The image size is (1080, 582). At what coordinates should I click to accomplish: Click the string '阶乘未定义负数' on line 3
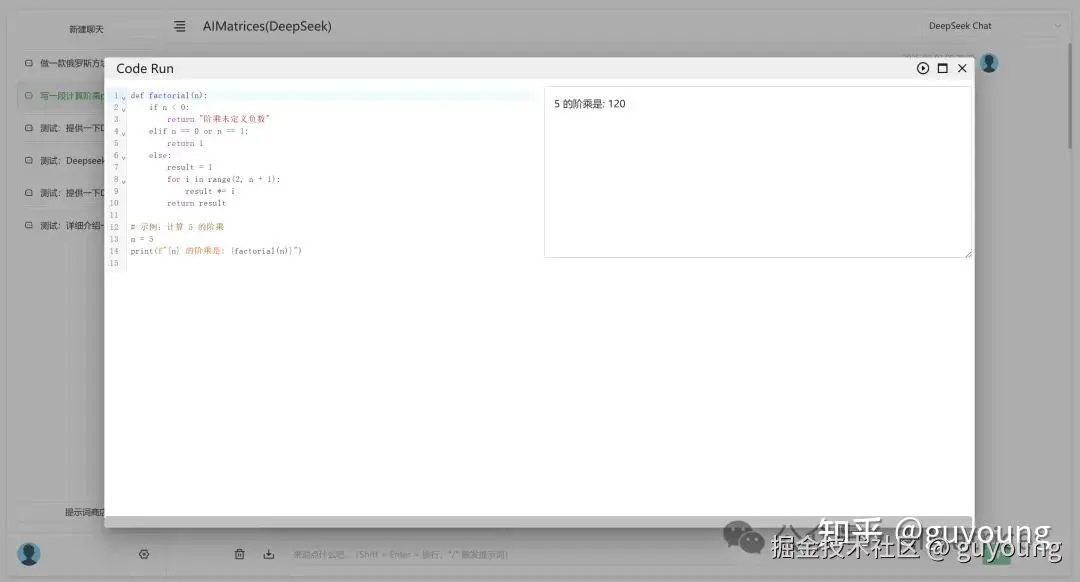pyautogui.click(x=234, y=119)
